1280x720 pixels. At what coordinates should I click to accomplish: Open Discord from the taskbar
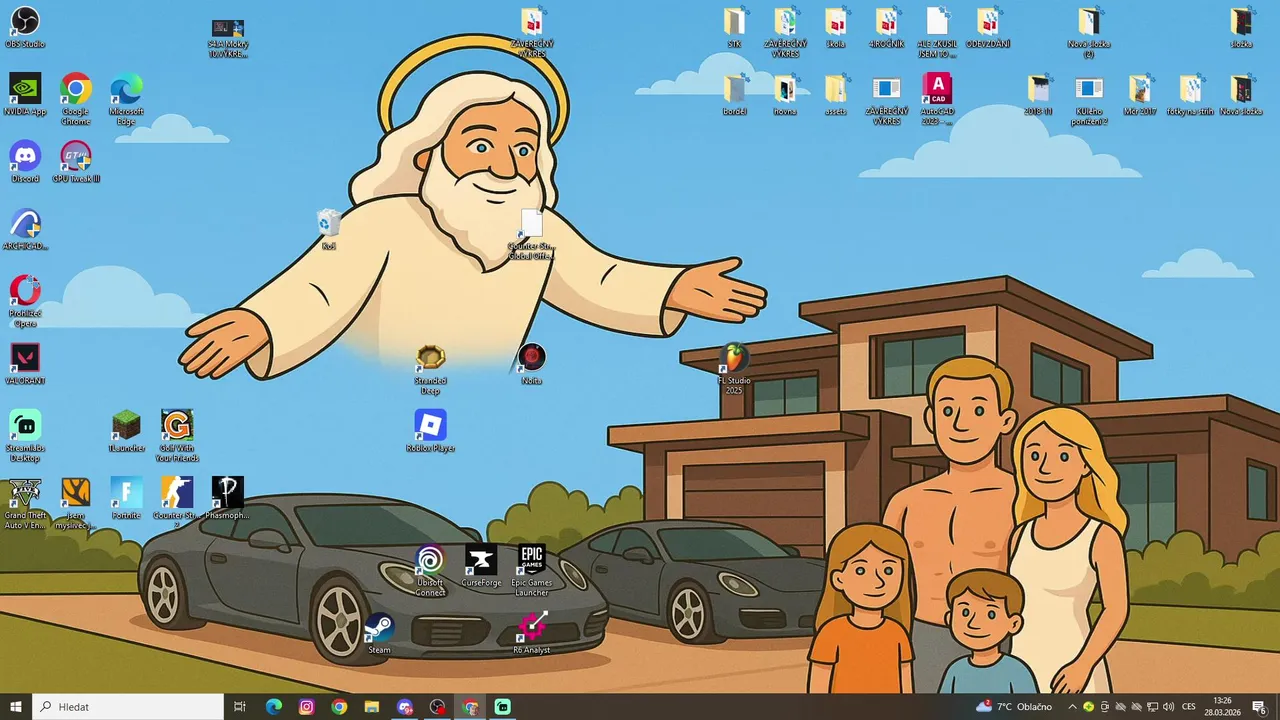coord(405,707)
